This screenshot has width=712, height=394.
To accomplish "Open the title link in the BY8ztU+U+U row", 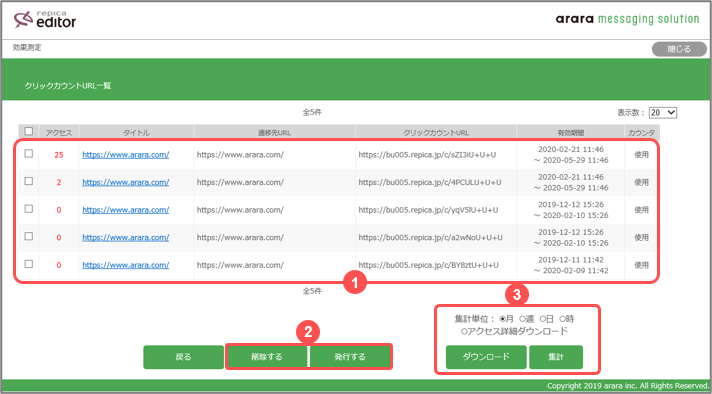I will [x=126, y=265].
